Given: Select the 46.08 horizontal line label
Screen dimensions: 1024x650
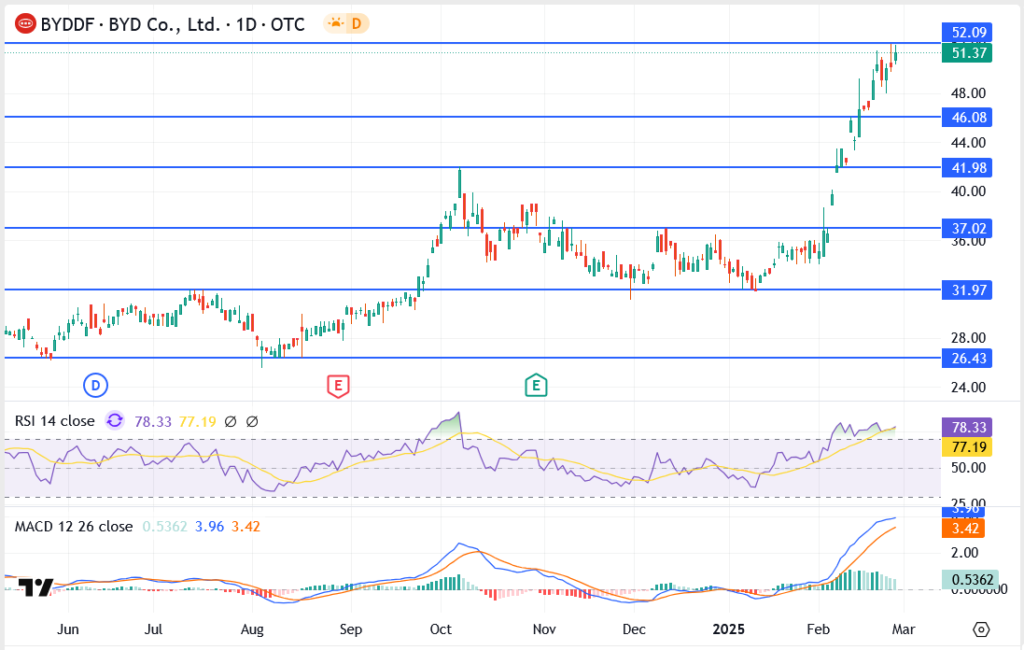Looking at the screenshot, I should [966, 118].
